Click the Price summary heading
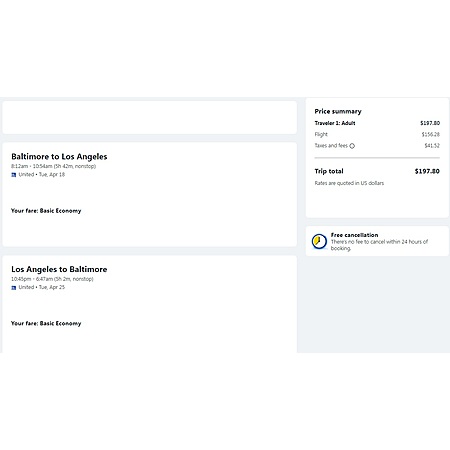This screenshot has width=450, height=450. pyautogui.click(x=338, y=111)
